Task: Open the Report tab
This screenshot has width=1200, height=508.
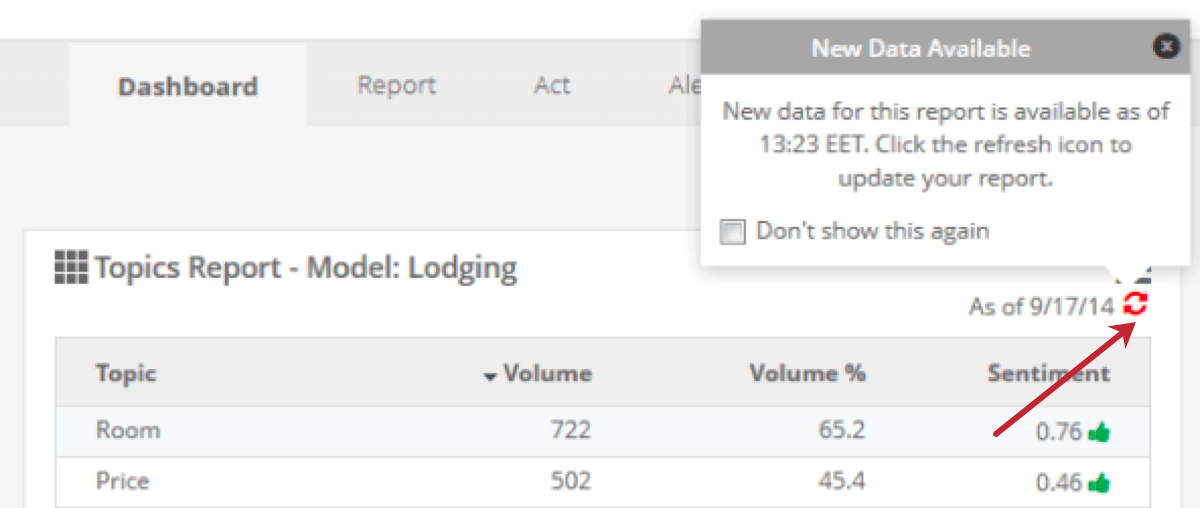Action: click(396, 85)
